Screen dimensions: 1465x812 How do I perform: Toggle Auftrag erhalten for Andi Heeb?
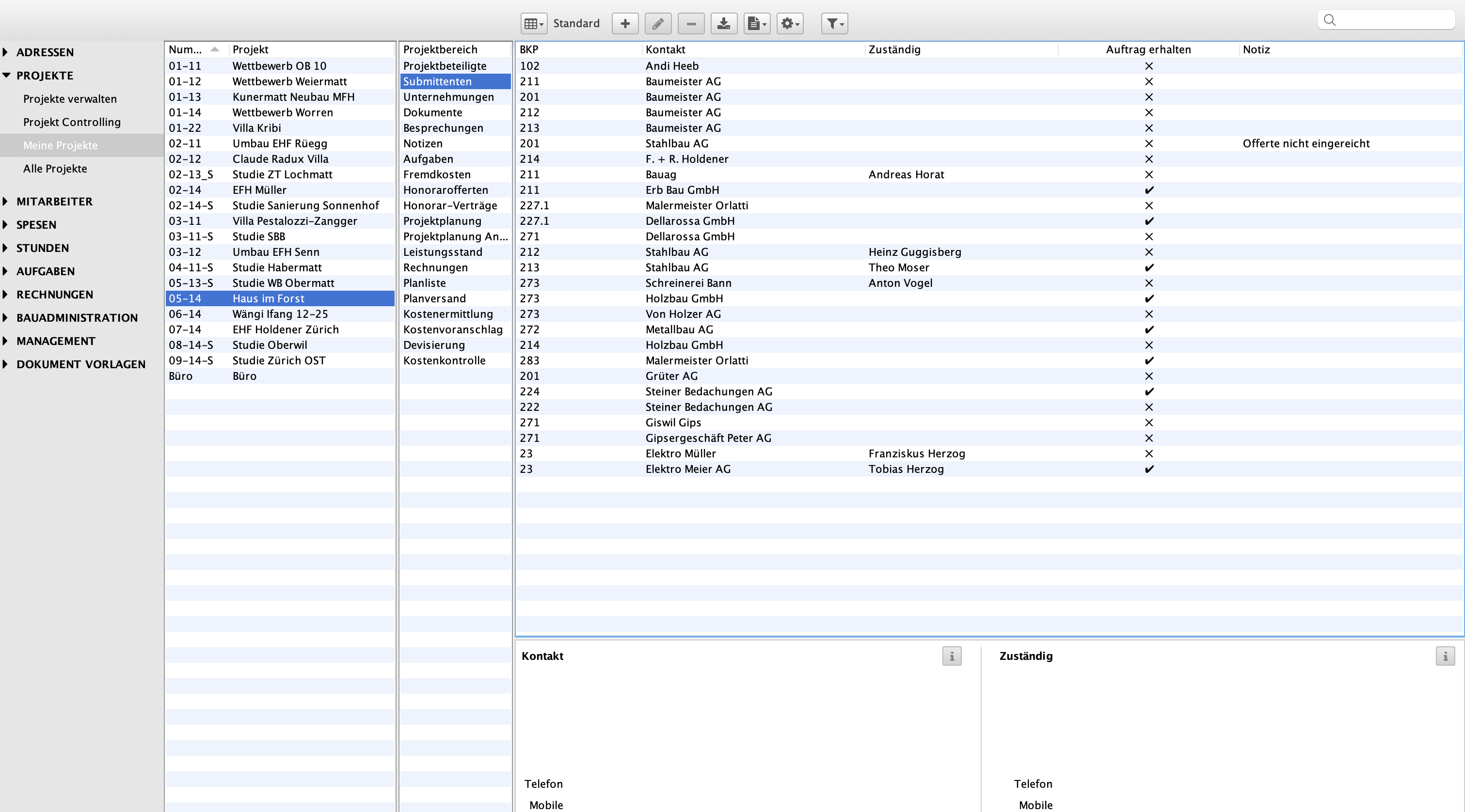[1149, 66]
